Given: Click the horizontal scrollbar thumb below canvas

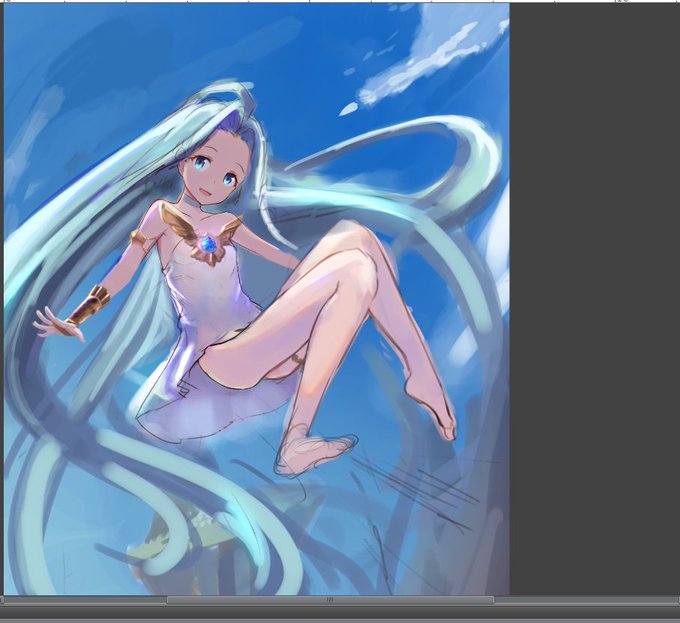Looking at the screenshot, I should (330, 600).
